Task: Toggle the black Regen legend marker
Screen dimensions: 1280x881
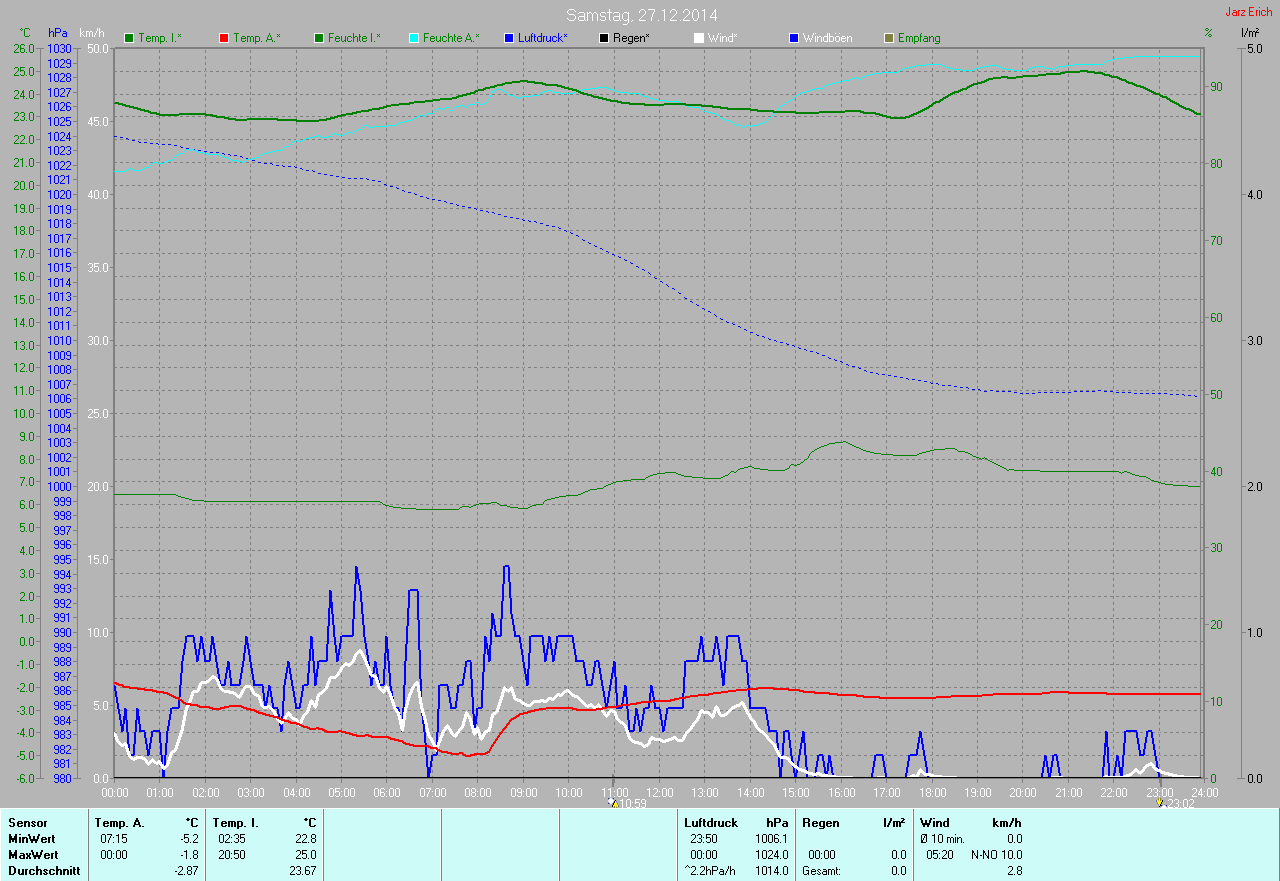Action: [x=604, y=38]
